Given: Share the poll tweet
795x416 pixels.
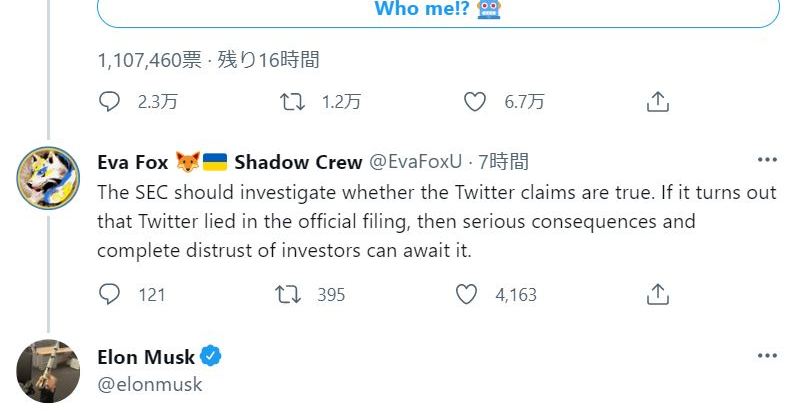Looking at the screenshot, I should click(657, 102).
